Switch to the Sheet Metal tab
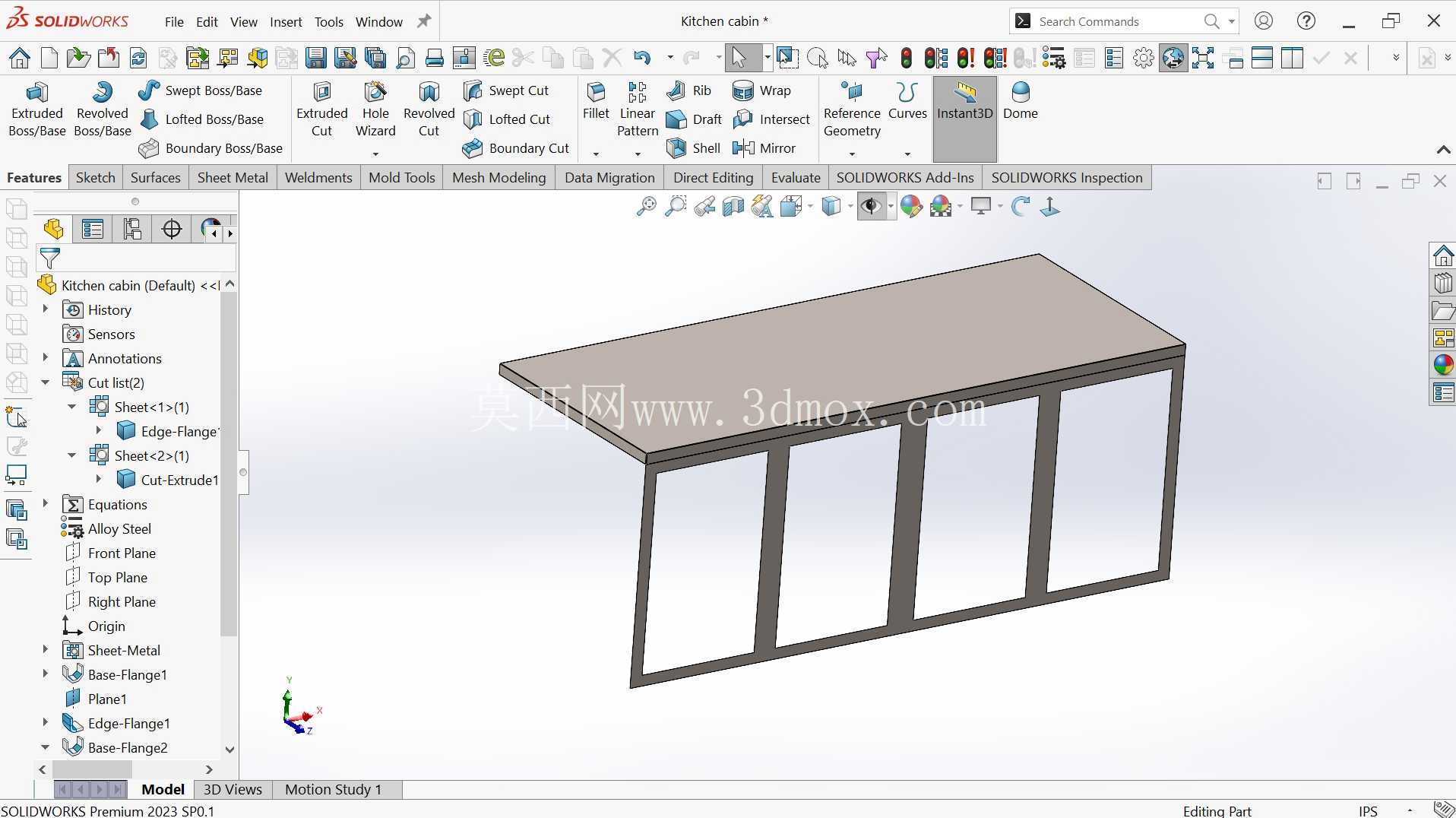 (x=233, y=178)
